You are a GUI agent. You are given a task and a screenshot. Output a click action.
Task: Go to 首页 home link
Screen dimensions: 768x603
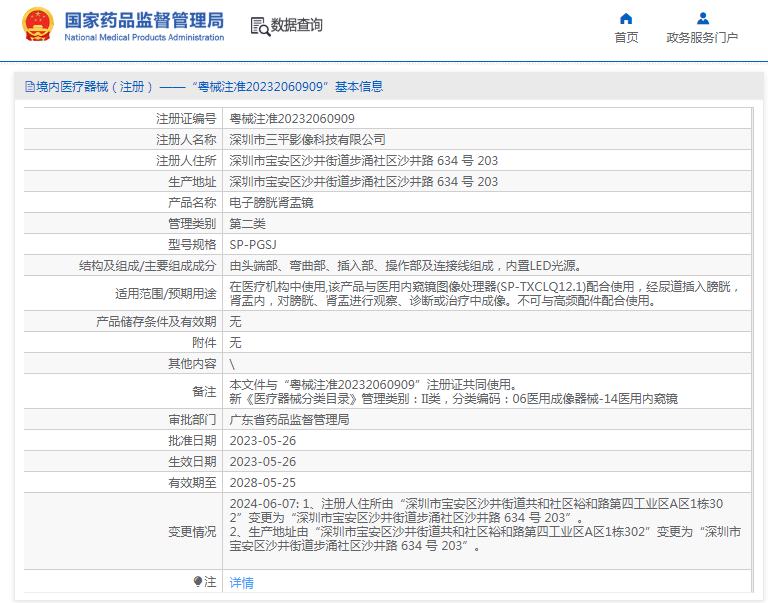click(x=626, y=38)
